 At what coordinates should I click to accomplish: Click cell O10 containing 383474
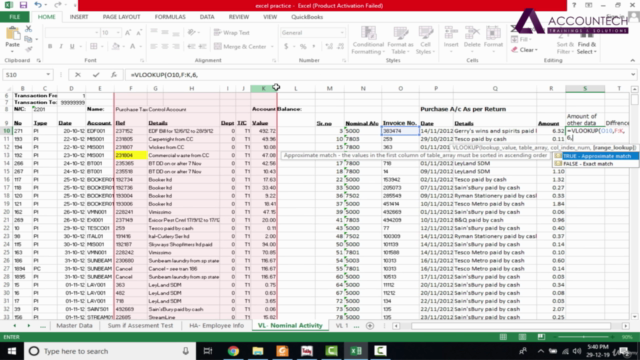point(400,131)
